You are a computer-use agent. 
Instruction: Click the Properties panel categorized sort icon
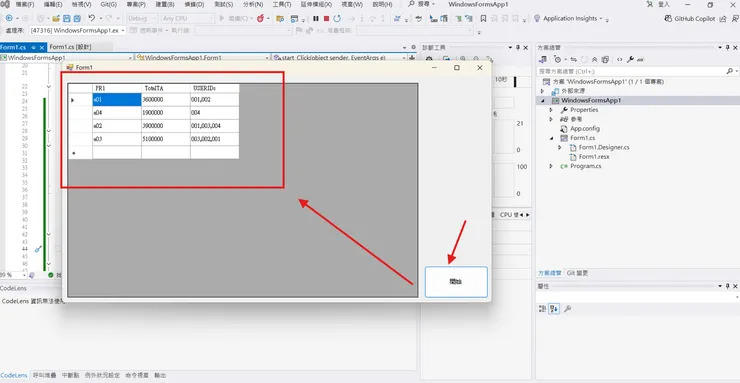(x=543, y=309)
